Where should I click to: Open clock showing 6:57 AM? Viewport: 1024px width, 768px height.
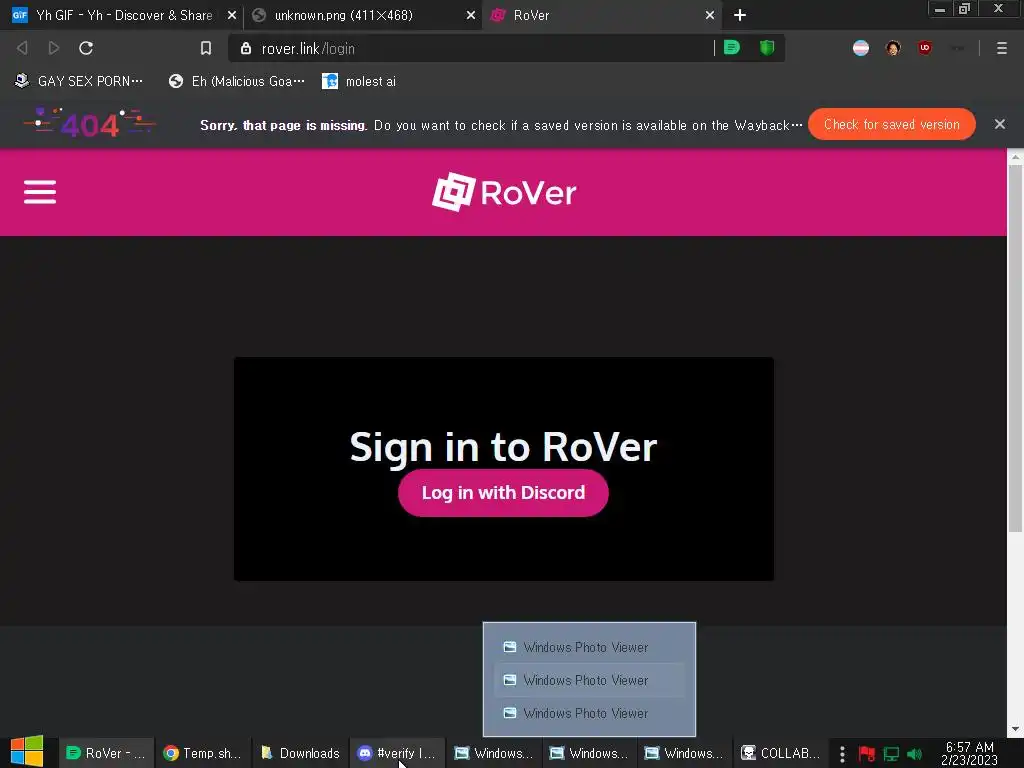click(970, 753)
